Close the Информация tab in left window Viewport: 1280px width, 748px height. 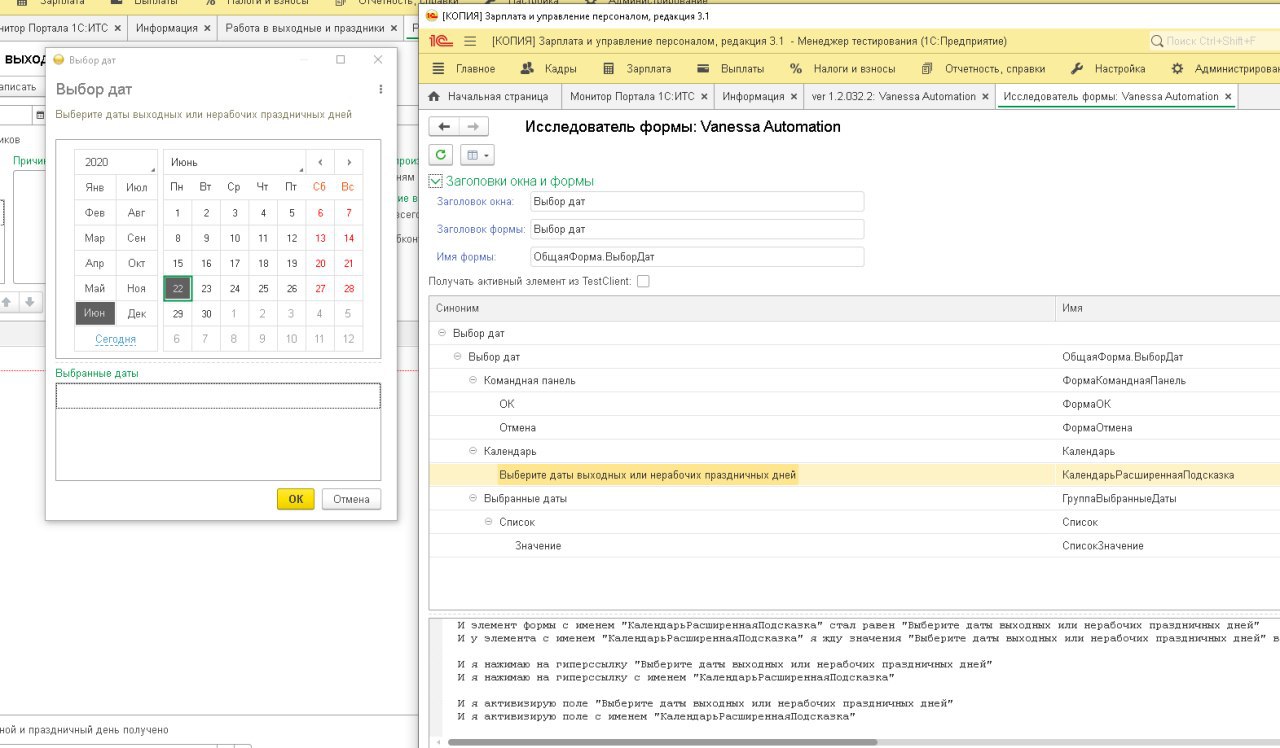207,28
